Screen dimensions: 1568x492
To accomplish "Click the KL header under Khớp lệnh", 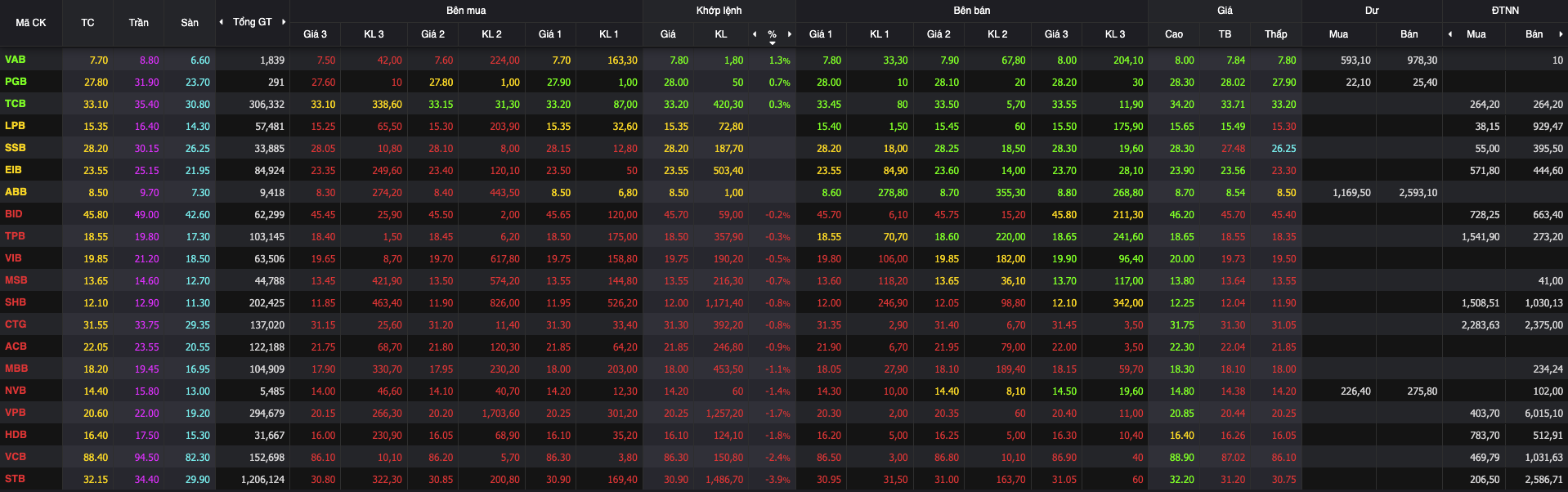I will (x=721, y=34).
